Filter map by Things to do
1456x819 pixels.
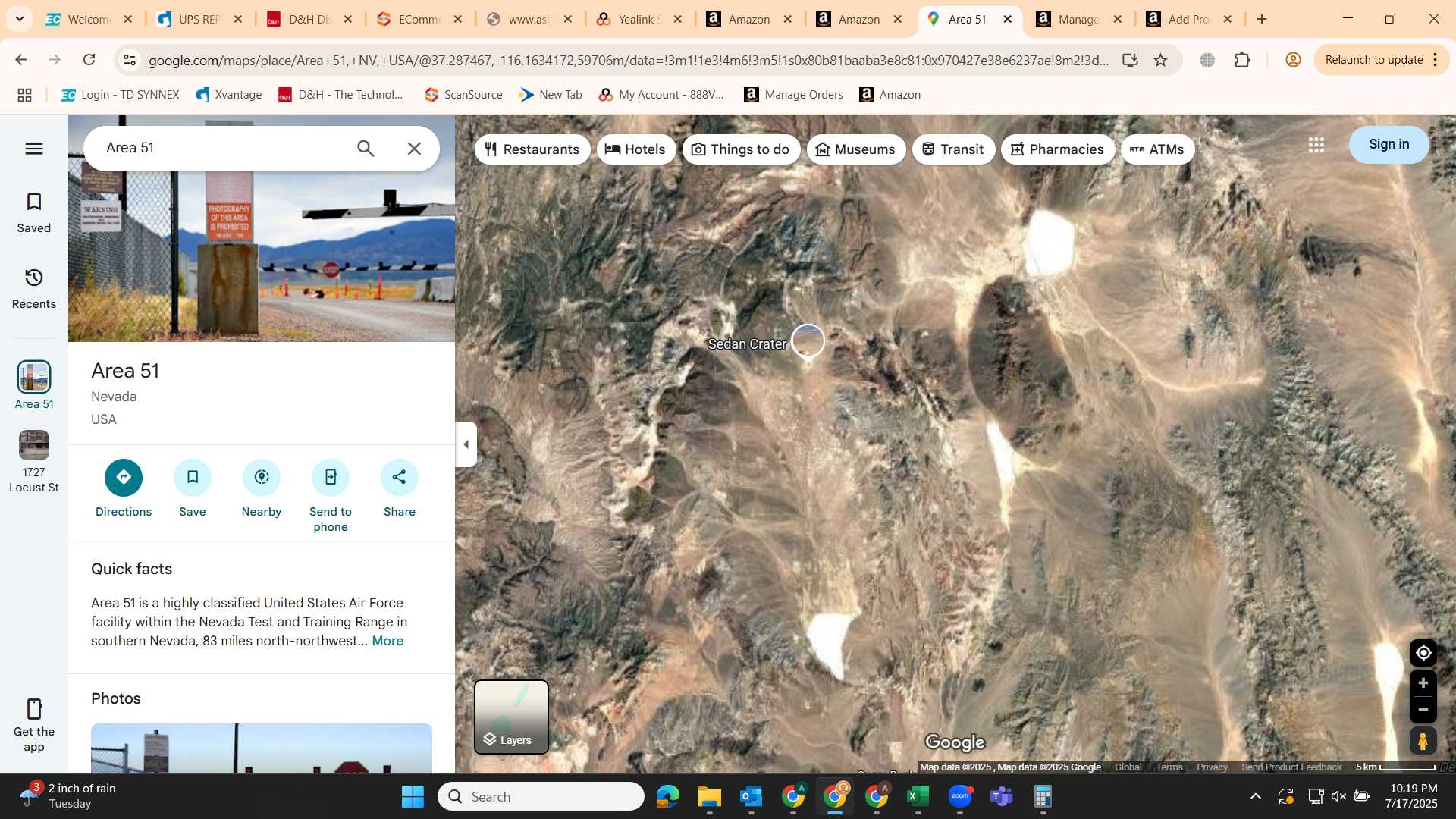741,149
